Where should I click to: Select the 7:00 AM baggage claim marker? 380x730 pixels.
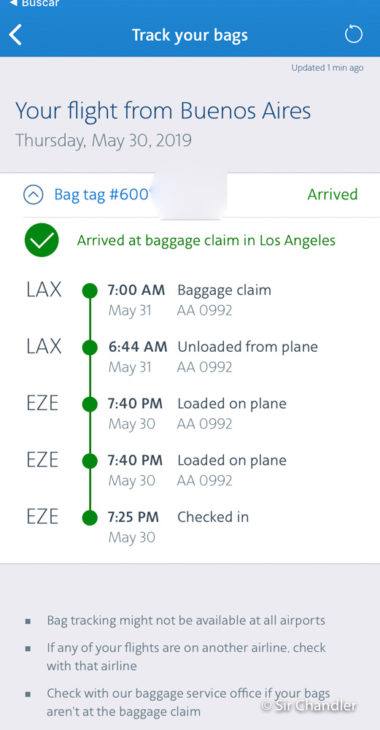click(89, 291)
